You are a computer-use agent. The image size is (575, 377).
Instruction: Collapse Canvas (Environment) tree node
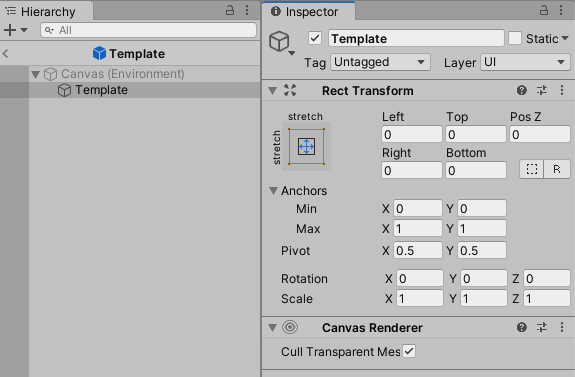click(36, 74)
